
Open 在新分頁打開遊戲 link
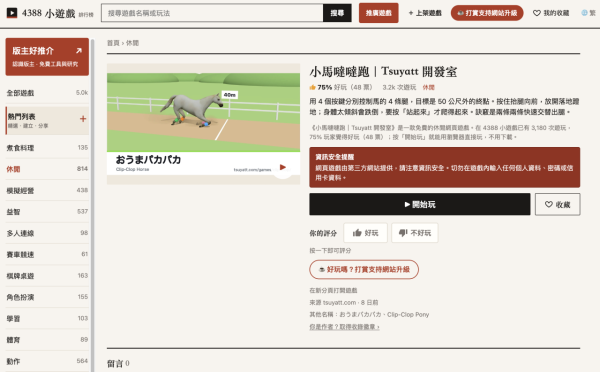[333, 290]
